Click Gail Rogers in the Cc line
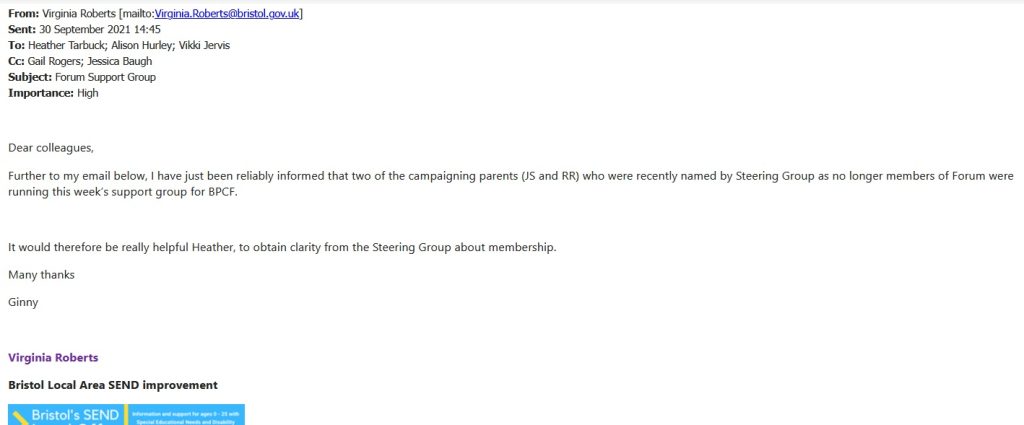The width and height of the screenshot is (1024, 425). [59, 61]
